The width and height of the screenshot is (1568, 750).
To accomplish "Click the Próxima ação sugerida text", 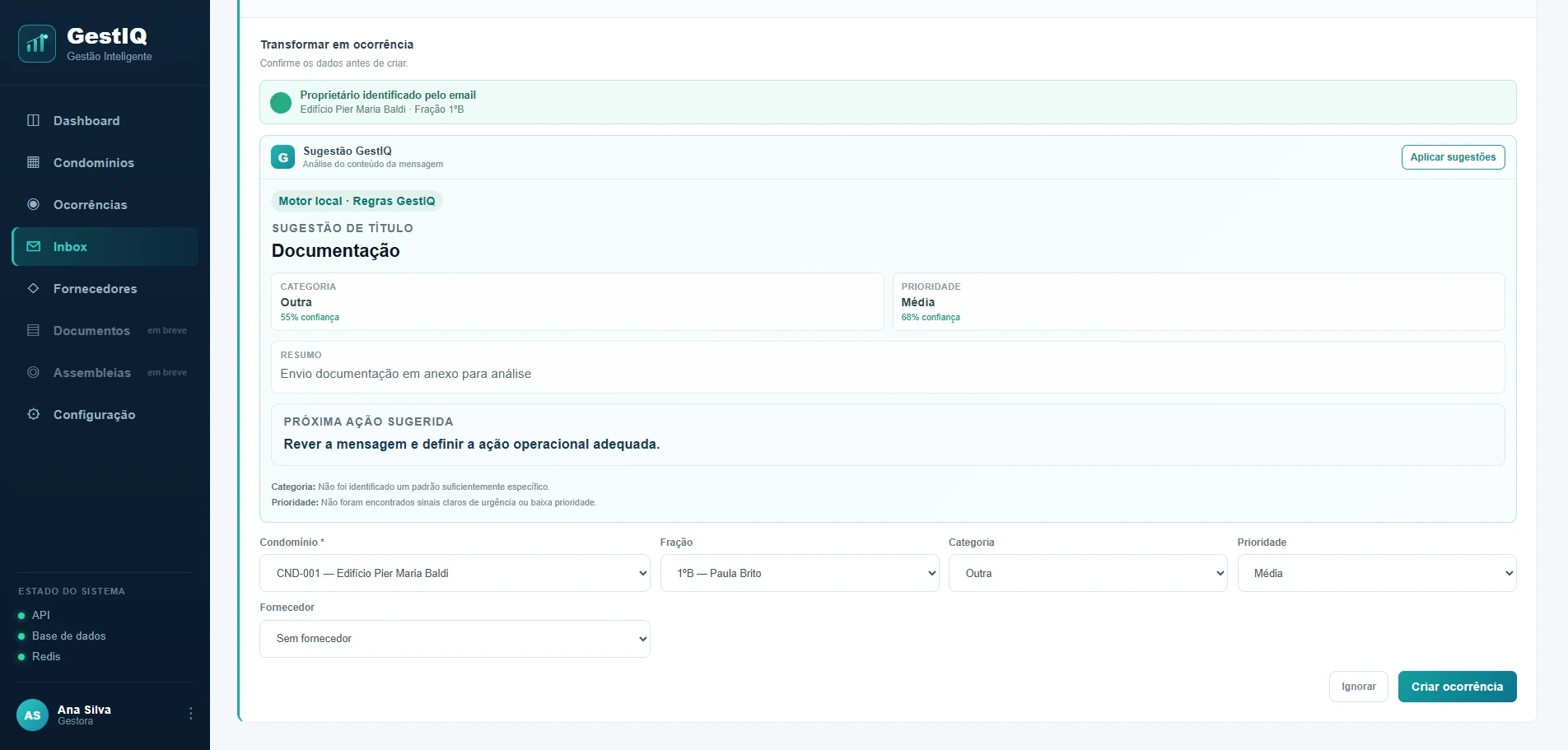I will coord(472,445).
